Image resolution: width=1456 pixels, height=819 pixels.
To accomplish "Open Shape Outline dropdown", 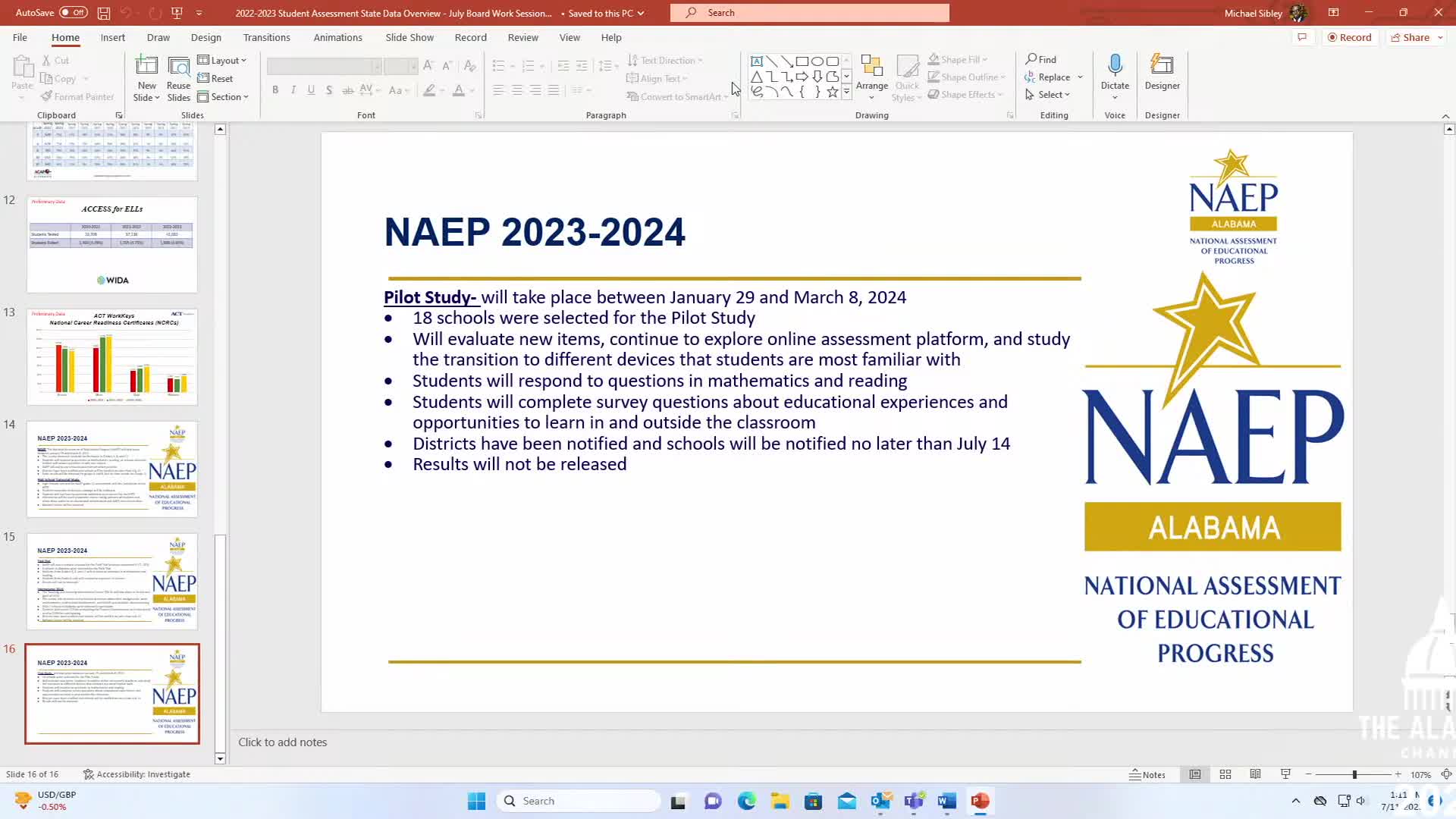I will 967,77.
